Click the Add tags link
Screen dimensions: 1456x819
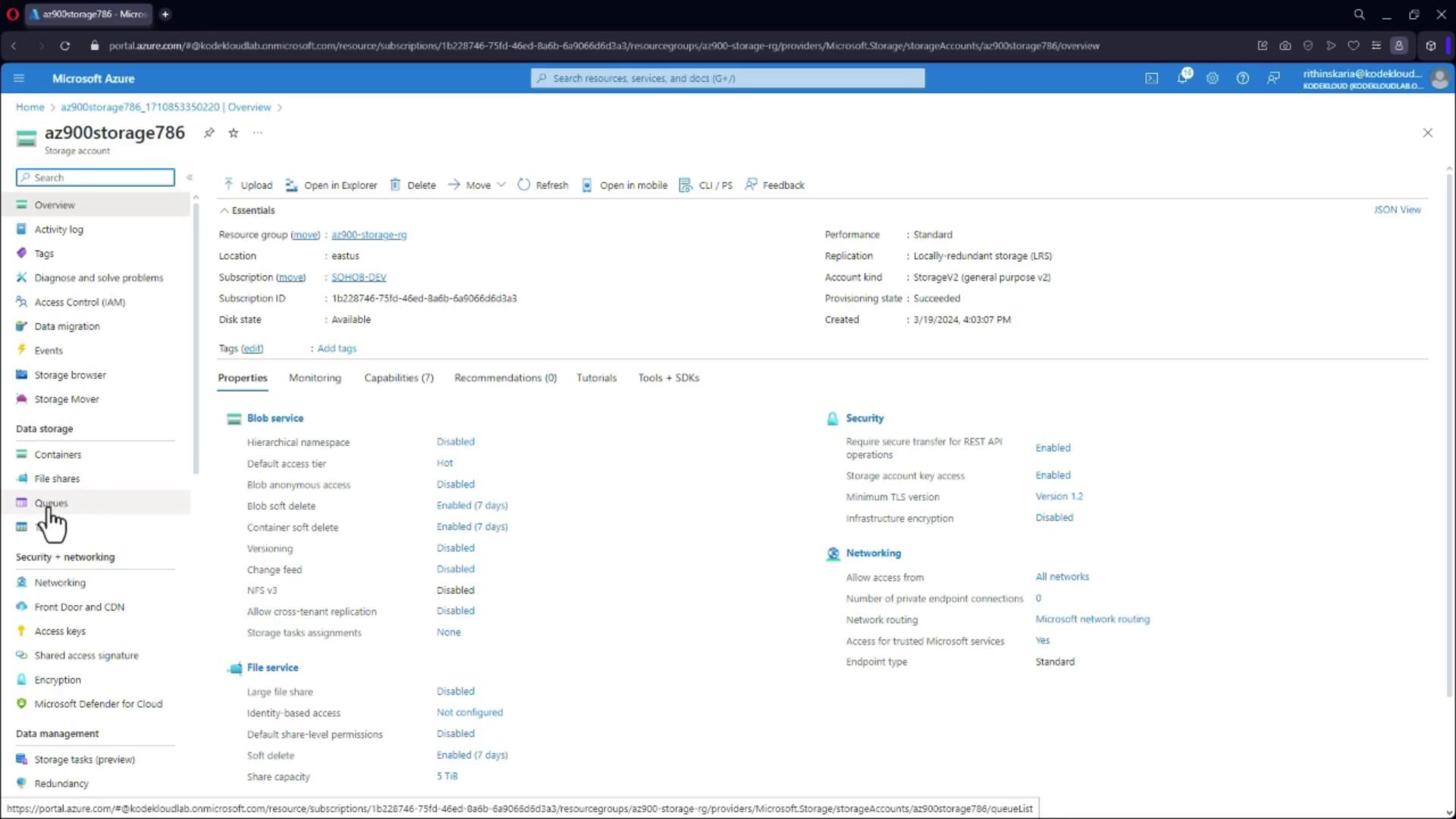(x=337, y=349)
